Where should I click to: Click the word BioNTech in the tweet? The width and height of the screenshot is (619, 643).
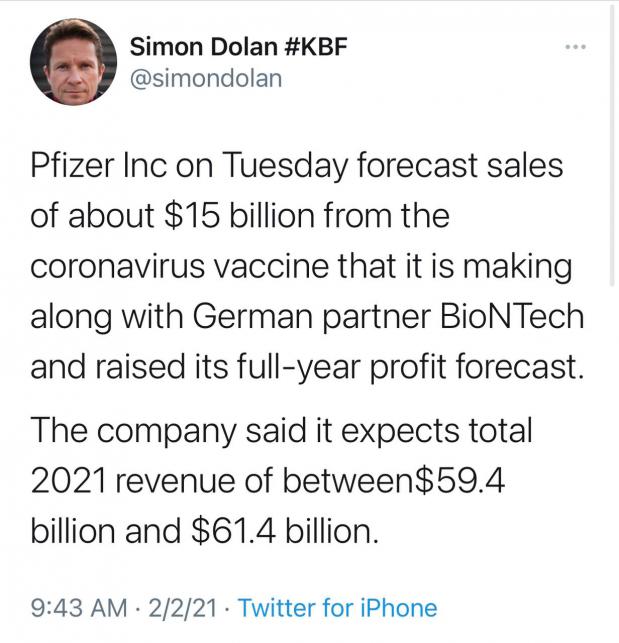pyautogui.click(x=512, y=317)
